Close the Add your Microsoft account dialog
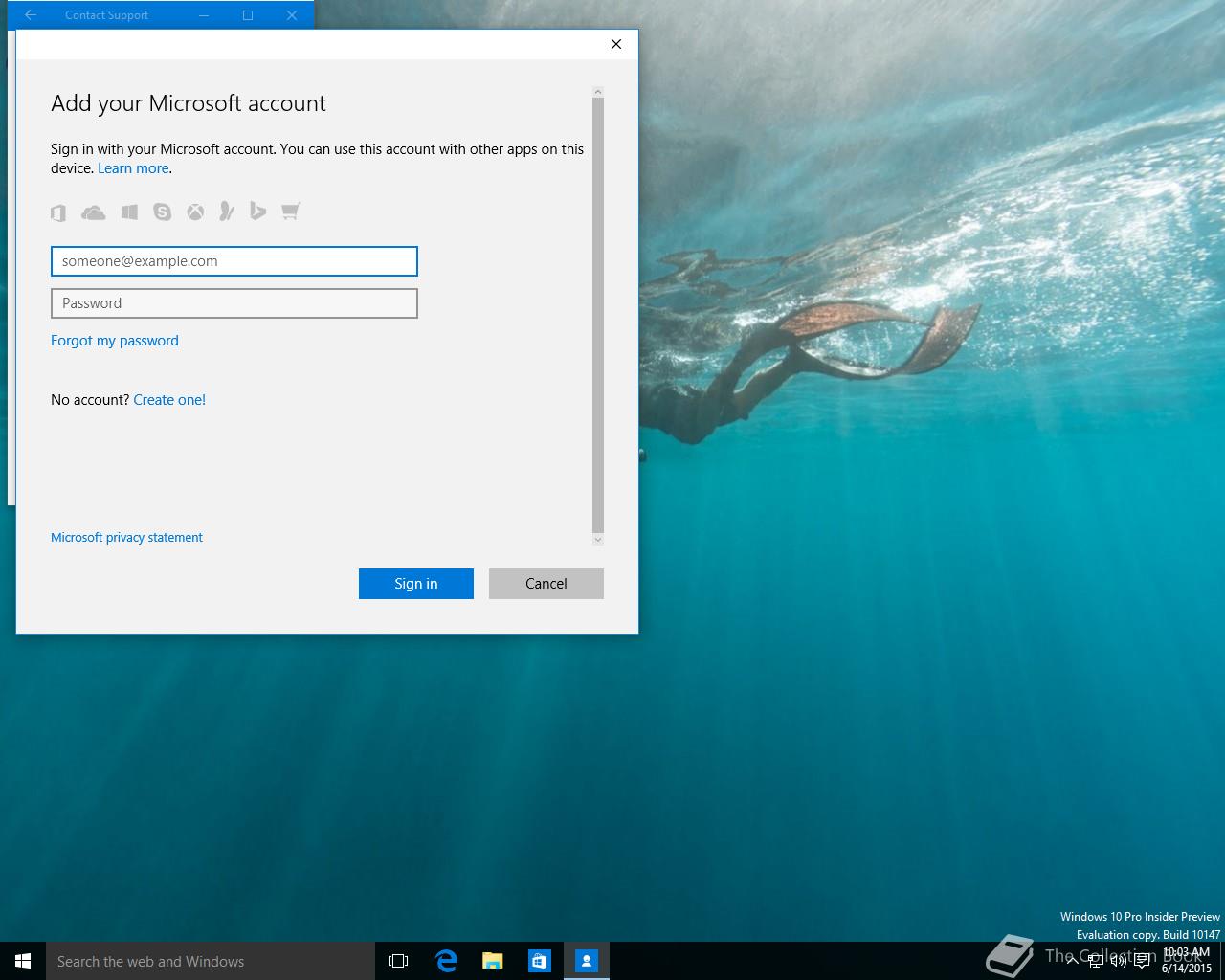Screen dimensions: 1225x980 [616, 44]
